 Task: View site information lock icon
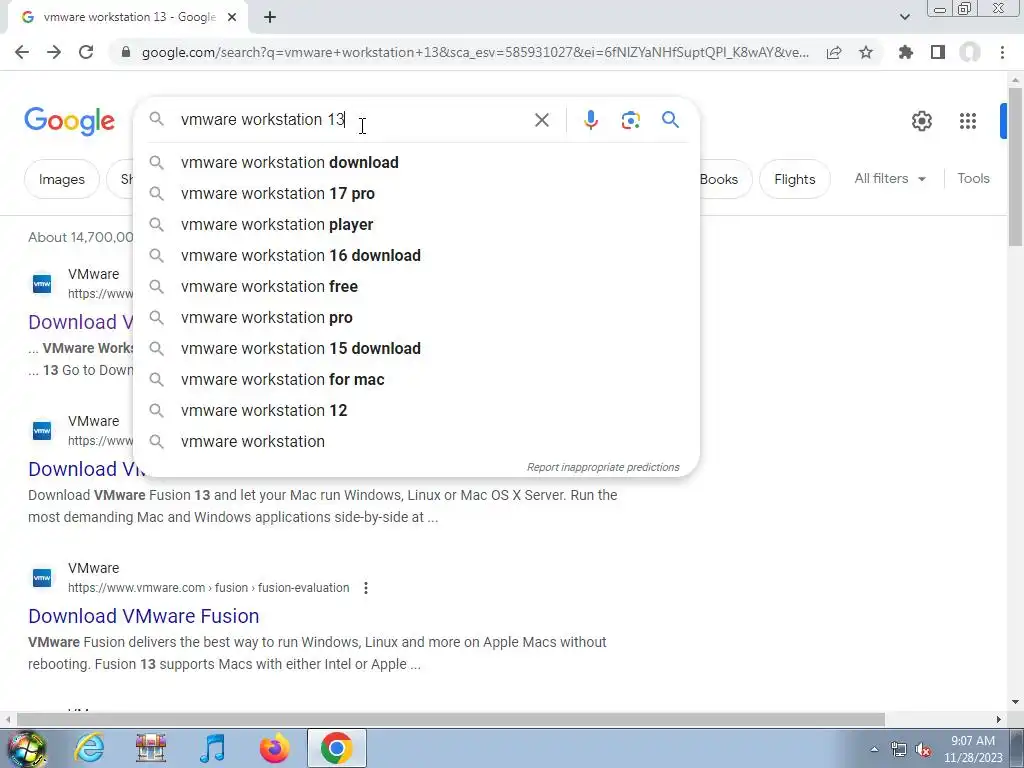coord(126,52)
